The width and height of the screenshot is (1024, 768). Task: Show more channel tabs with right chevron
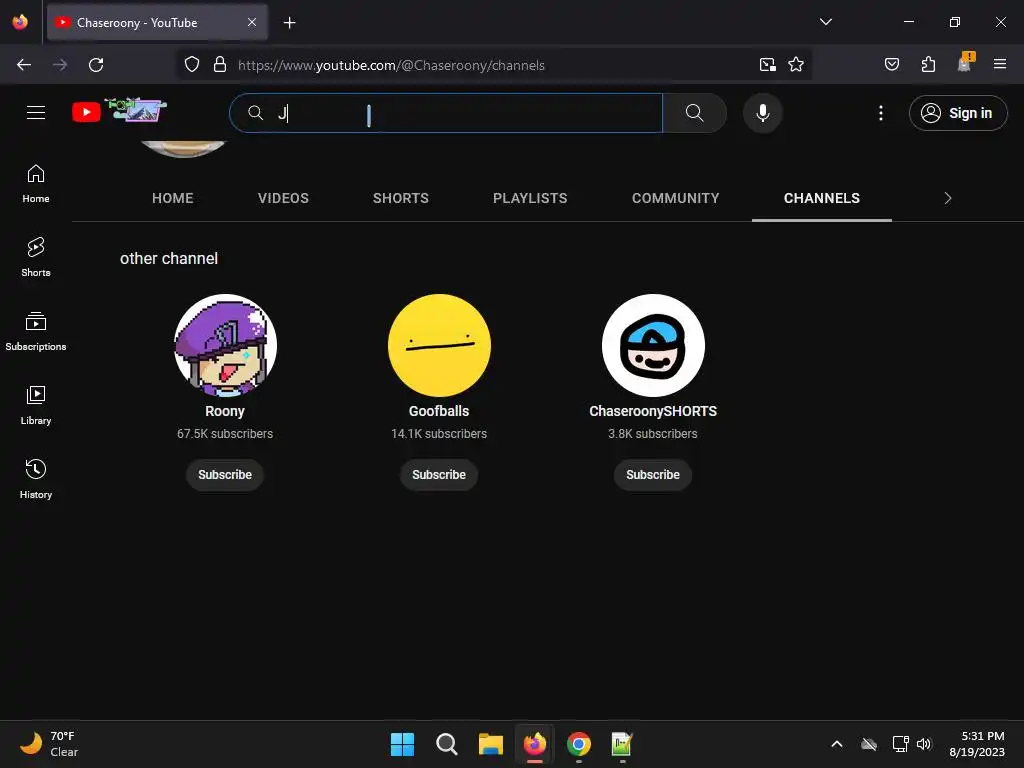(948, 198)
